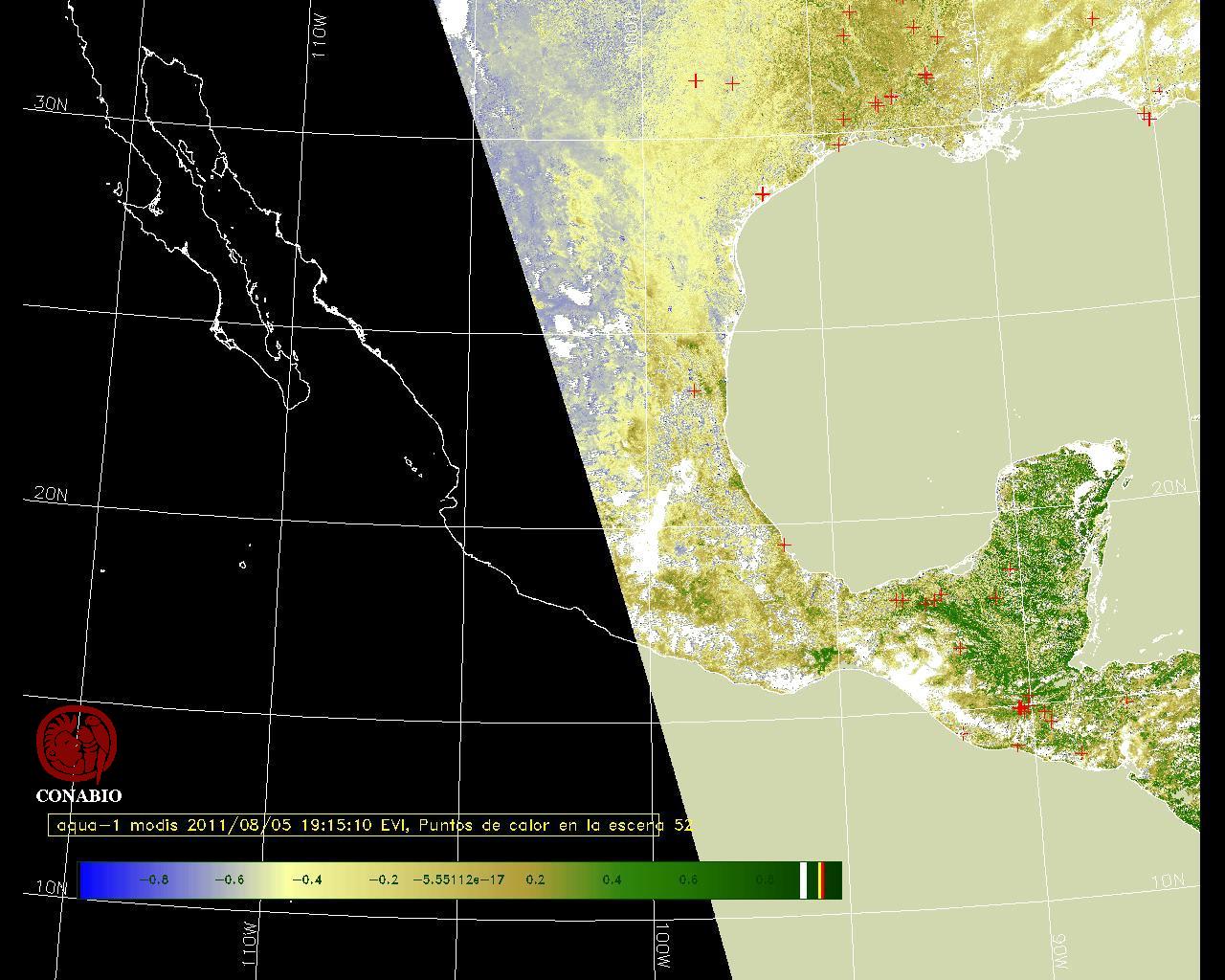Image resolution: width=1225 pixels, height=980 pixels.
Task: Click the 20N label on the right edge
Action: (x=1168, y=487)
